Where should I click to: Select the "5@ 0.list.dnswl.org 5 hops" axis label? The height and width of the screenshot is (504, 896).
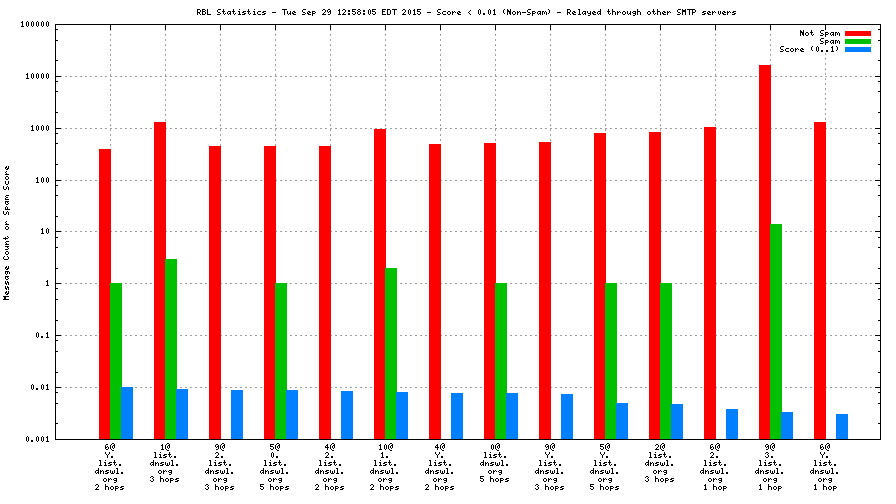pyautogui.click(x=275, y=467)
